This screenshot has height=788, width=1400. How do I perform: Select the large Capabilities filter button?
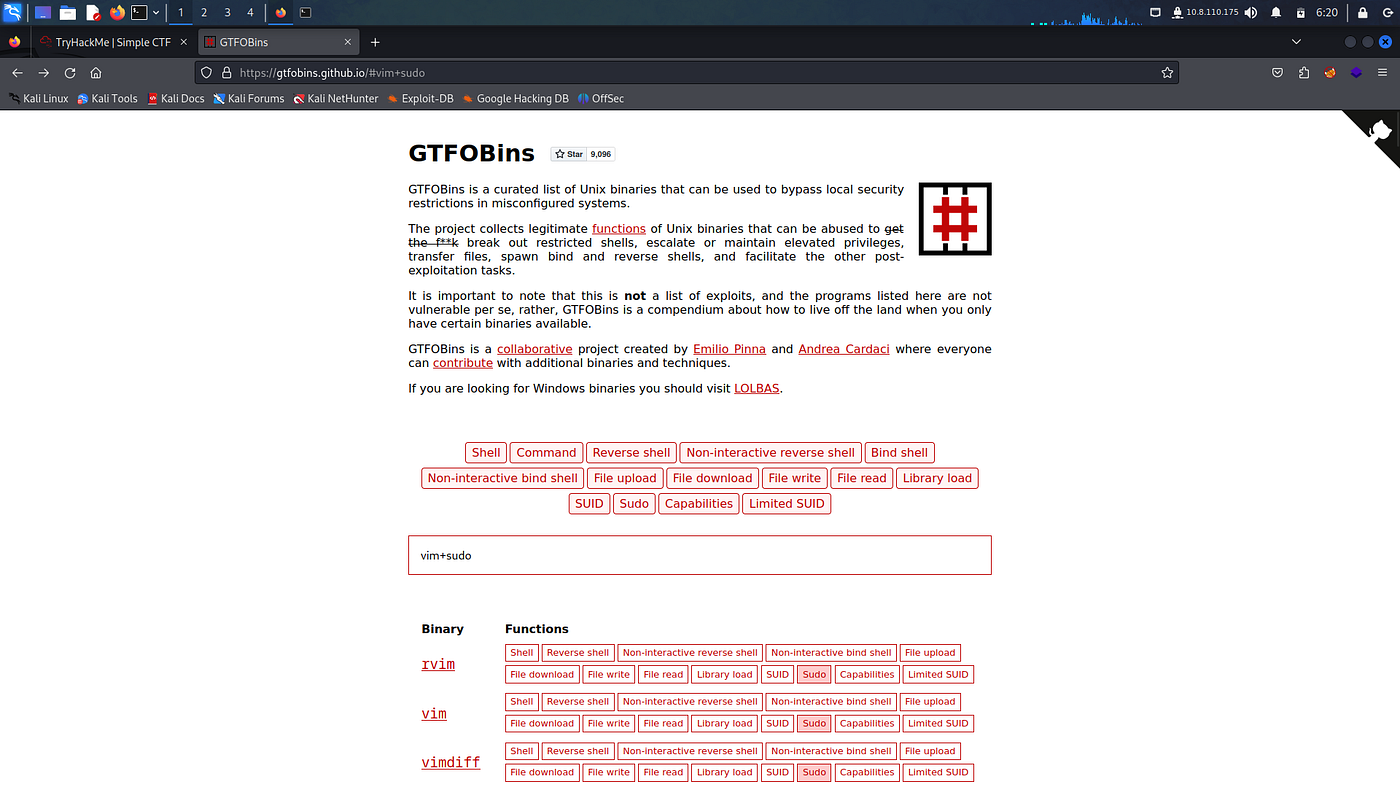click(x=699, y=503)
